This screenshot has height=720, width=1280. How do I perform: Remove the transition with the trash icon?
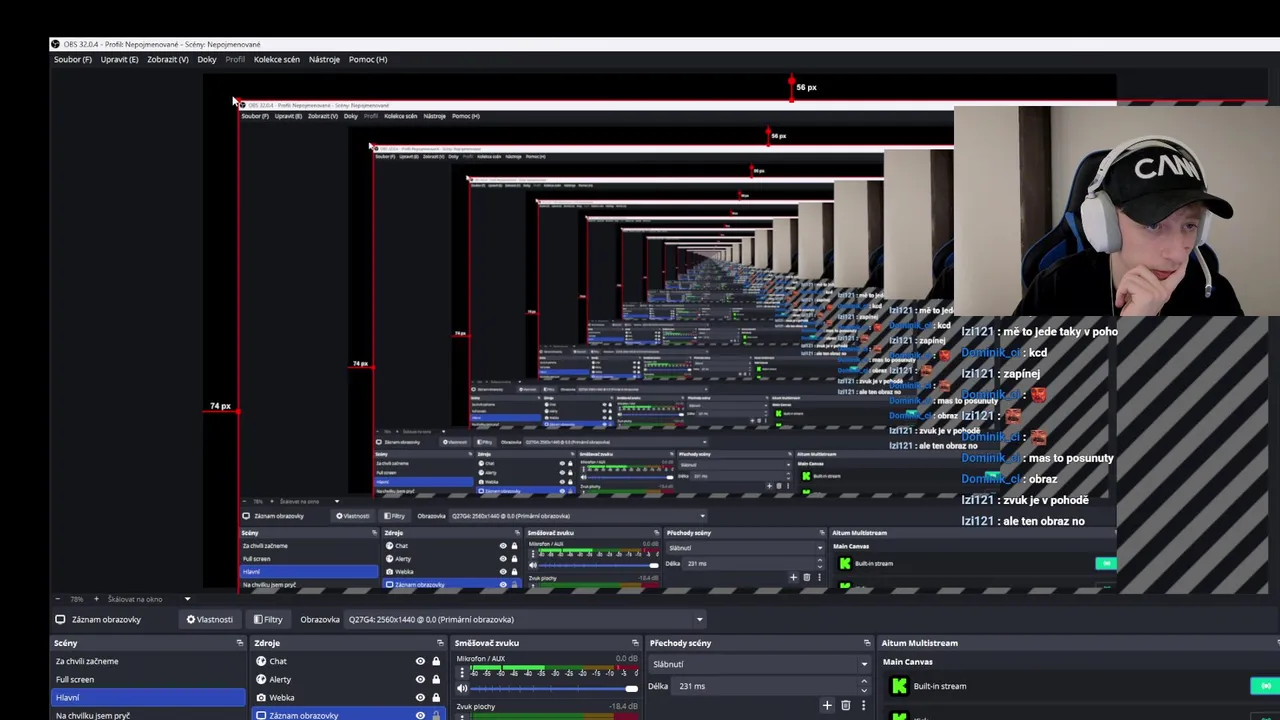(845, 706)
